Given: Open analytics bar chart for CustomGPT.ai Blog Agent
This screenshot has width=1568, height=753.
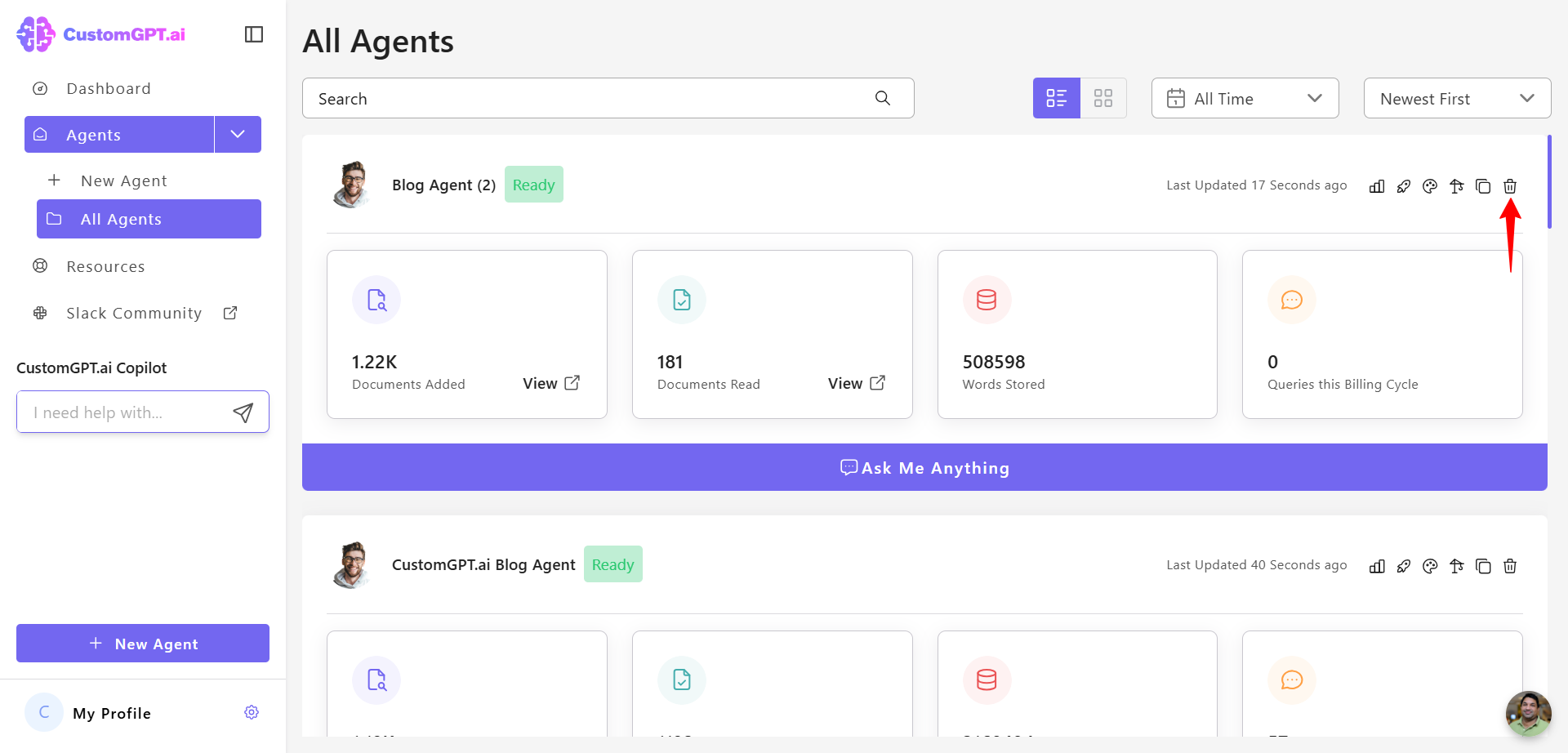Looking at the screenshot, I should pyautogui.click(x=1377, y=566).
